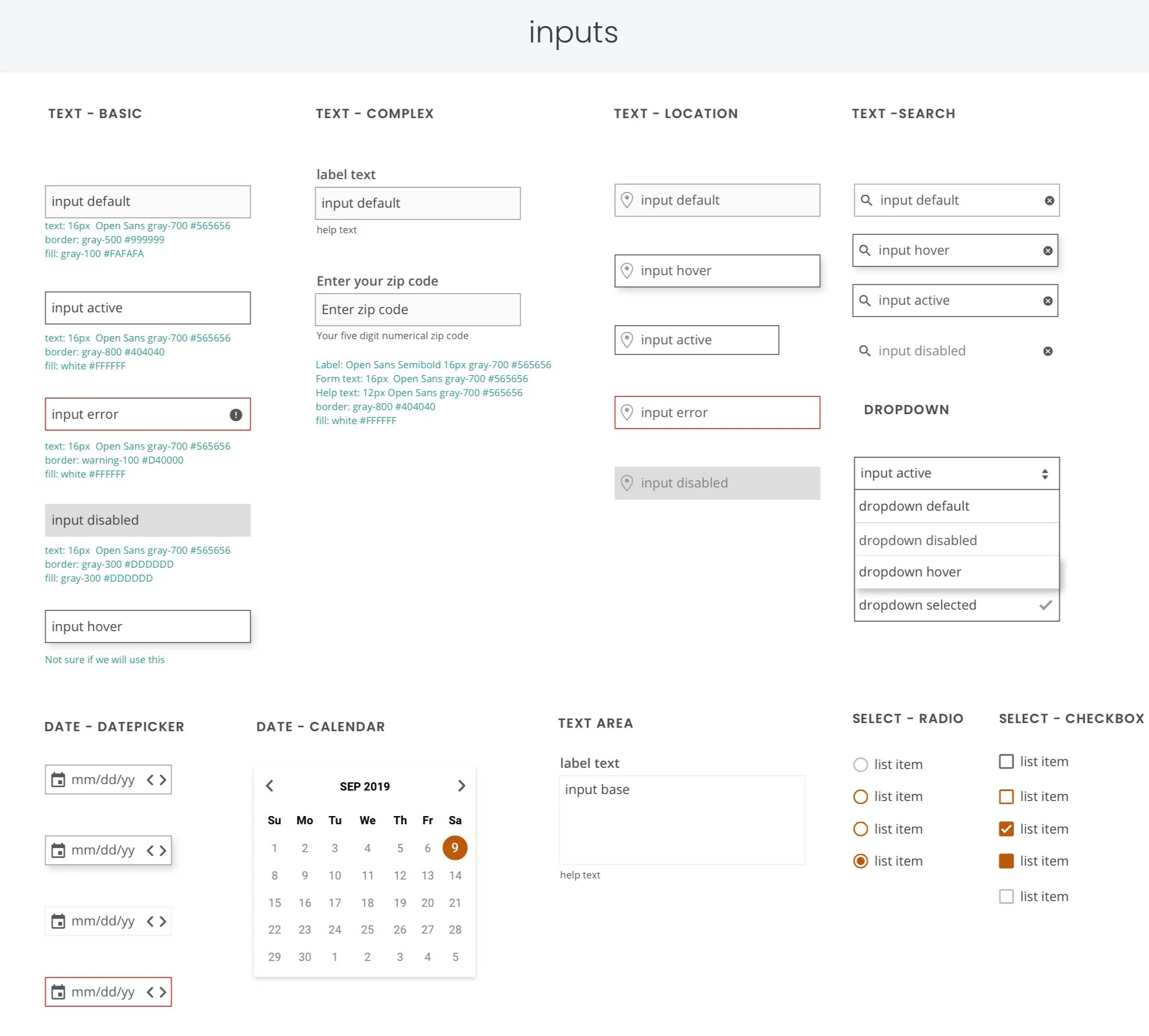
Task: Click the solid orange filled checkbox
Action: (1006, 861)
